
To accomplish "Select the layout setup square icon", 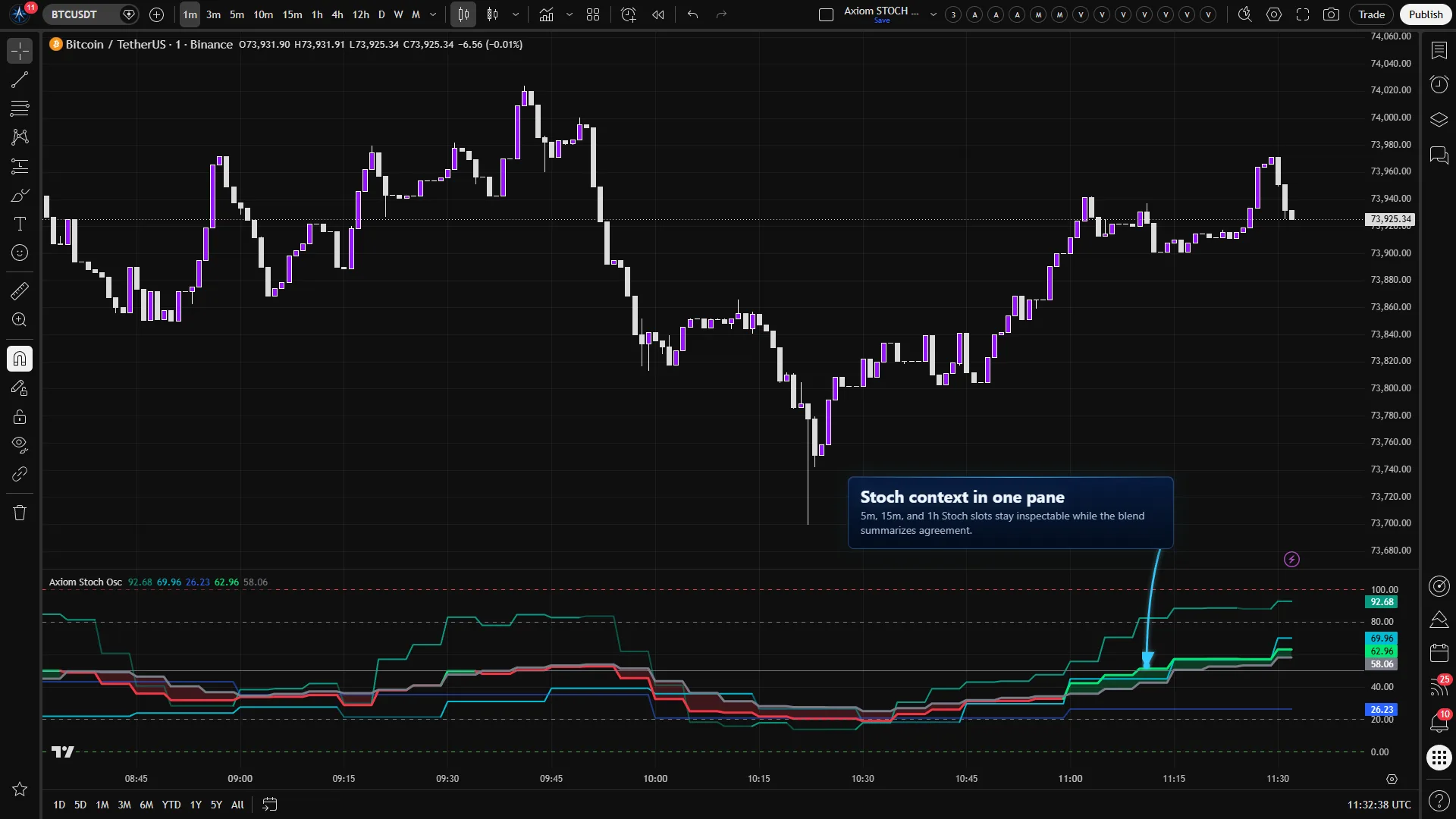I will (827, 14).
